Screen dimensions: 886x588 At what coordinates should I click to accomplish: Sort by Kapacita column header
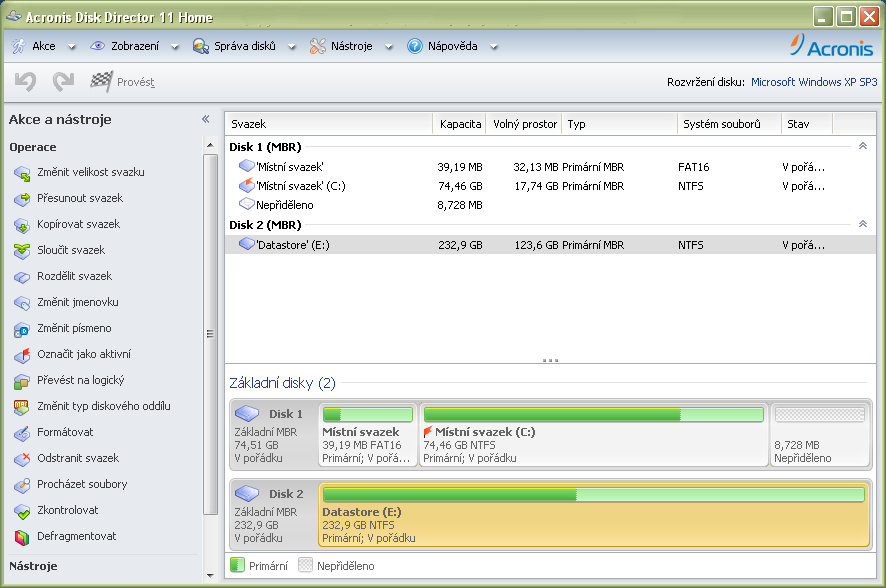coord(459,124)
